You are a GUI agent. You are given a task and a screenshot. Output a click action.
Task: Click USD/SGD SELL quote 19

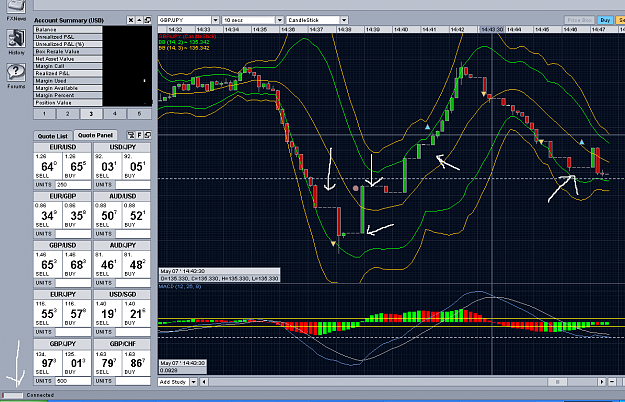point(108,313)
